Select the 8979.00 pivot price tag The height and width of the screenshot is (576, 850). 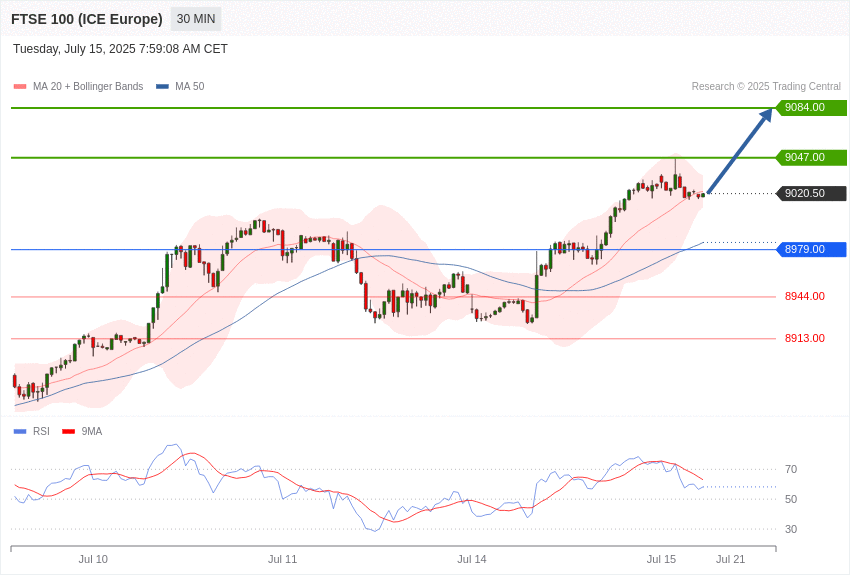pos(812,249)
